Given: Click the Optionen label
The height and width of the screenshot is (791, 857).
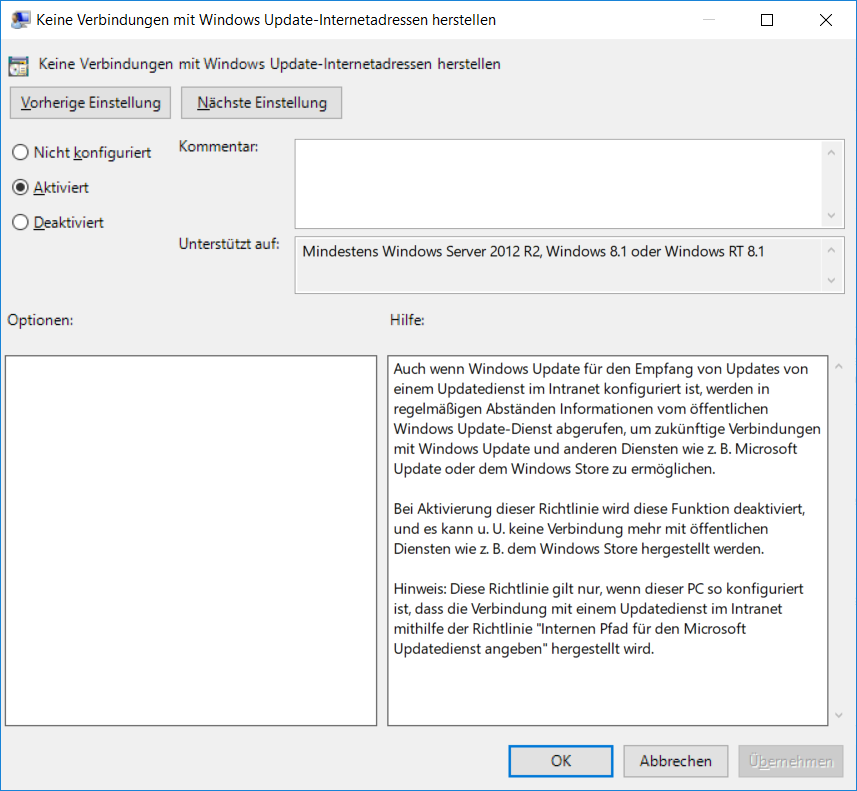Looking at the screenshot, I should pos(40,320).
